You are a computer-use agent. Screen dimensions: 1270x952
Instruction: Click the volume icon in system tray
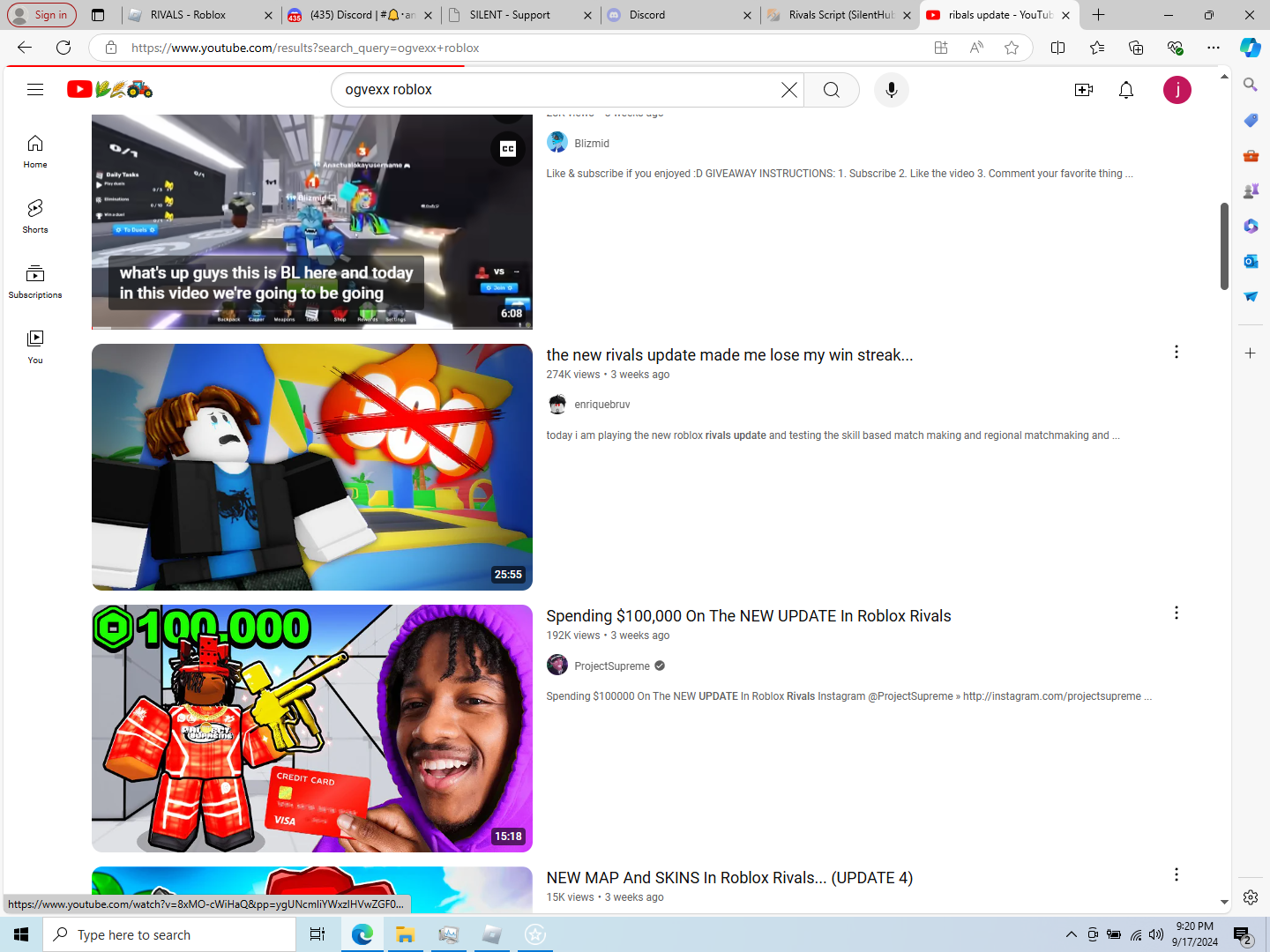coord(1156,934)
